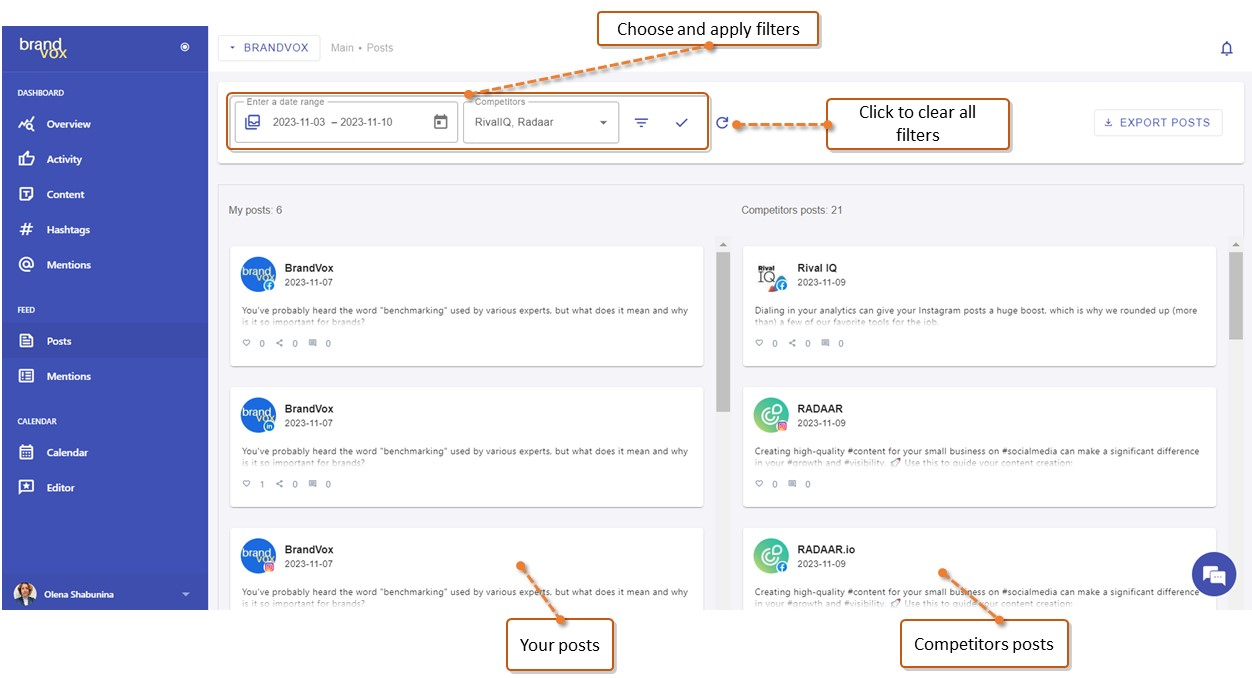The height and width of the screenshot is (678, 1252).
Task: Click the RADAAR Instagram post avatar
Action: tap(771, 415)
